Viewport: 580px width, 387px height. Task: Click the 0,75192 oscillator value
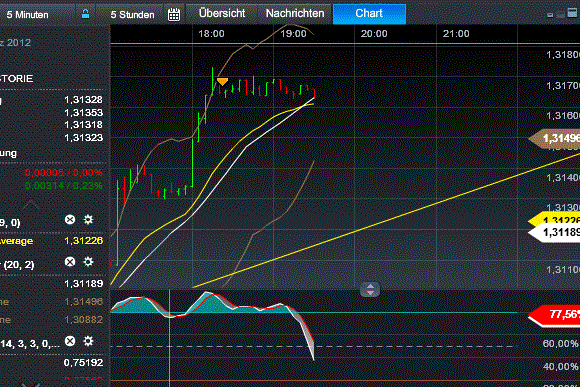point(83,363)
